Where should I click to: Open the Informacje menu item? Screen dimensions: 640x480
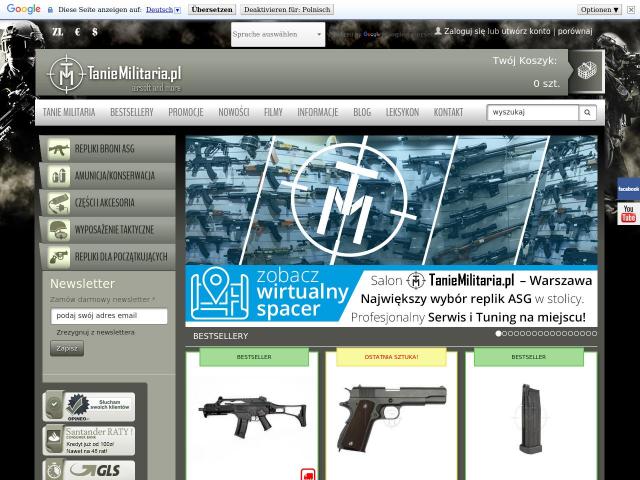click(318, 112)
